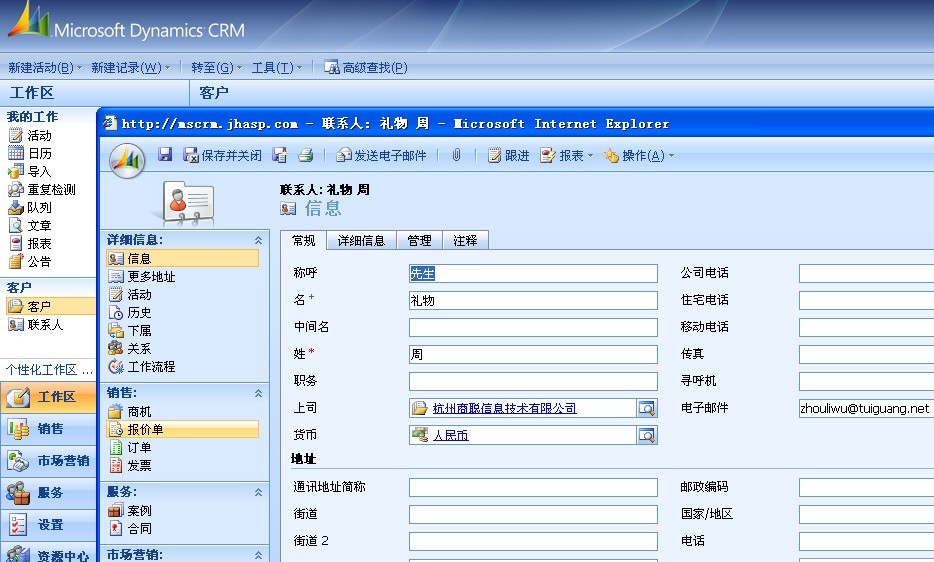Open Duplicate Detection (重复检测)

coord(42,190)
